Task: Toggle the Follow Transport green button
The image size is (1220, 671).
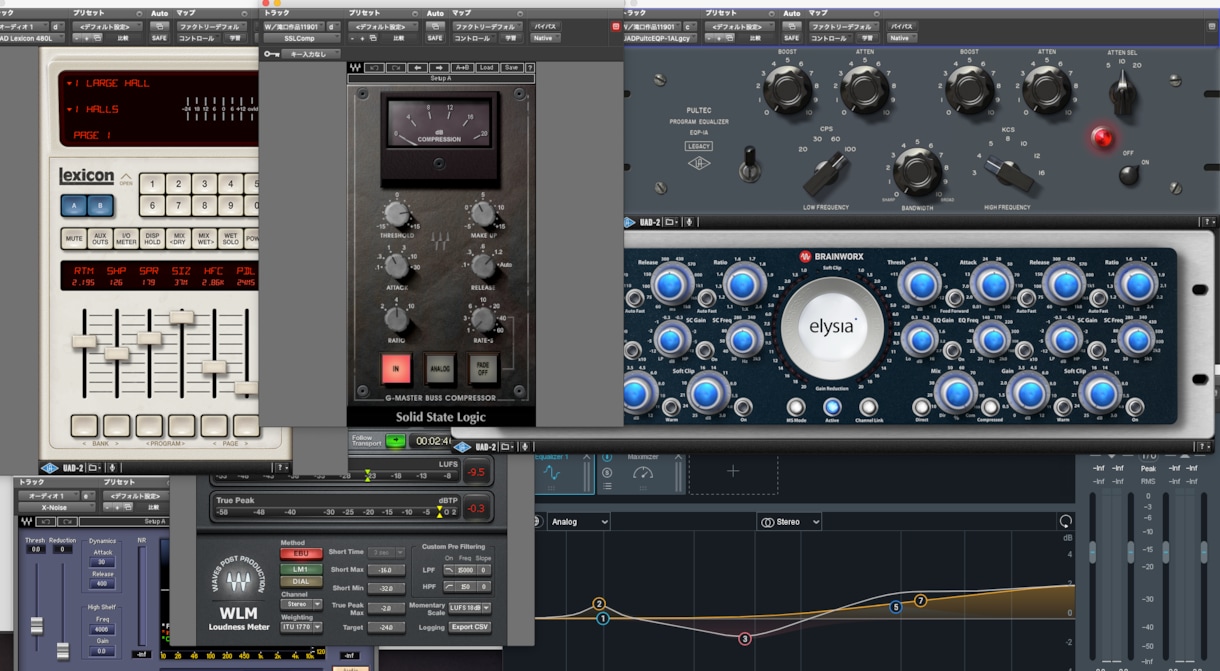Action: click(x=396, y=440)
